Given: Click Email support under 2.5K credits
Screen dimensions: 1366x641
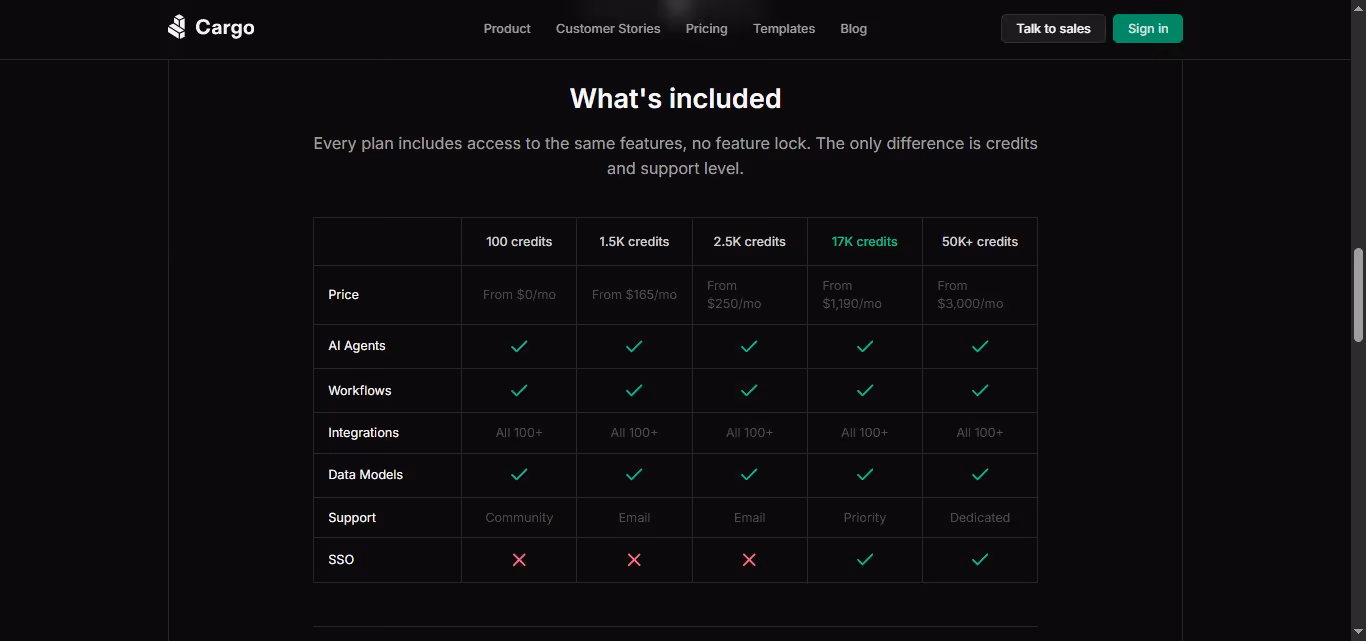Looking at the screenshot, I should tap(749, 518).
